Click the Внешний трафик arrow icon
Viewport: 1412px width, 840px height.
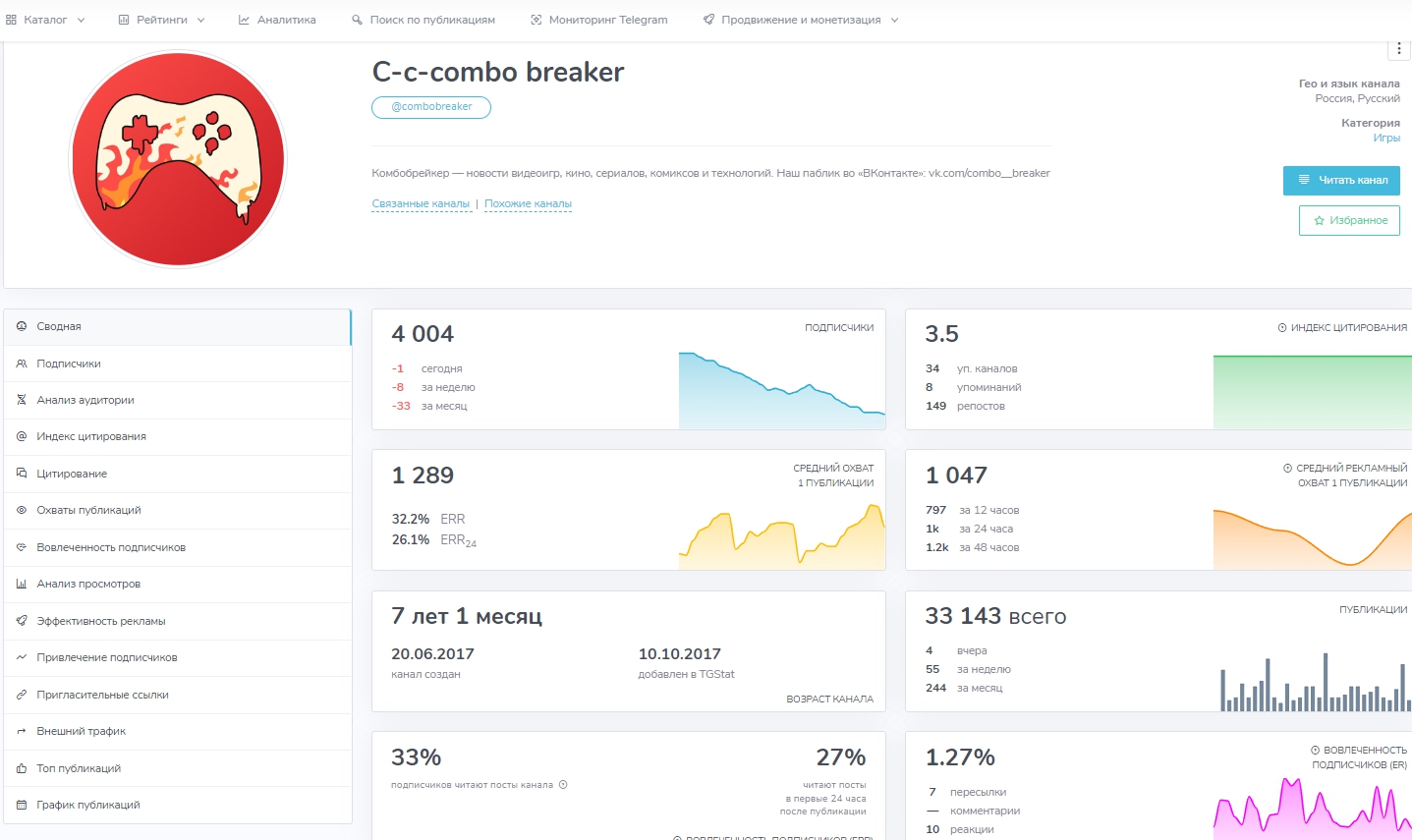point(22,731)
